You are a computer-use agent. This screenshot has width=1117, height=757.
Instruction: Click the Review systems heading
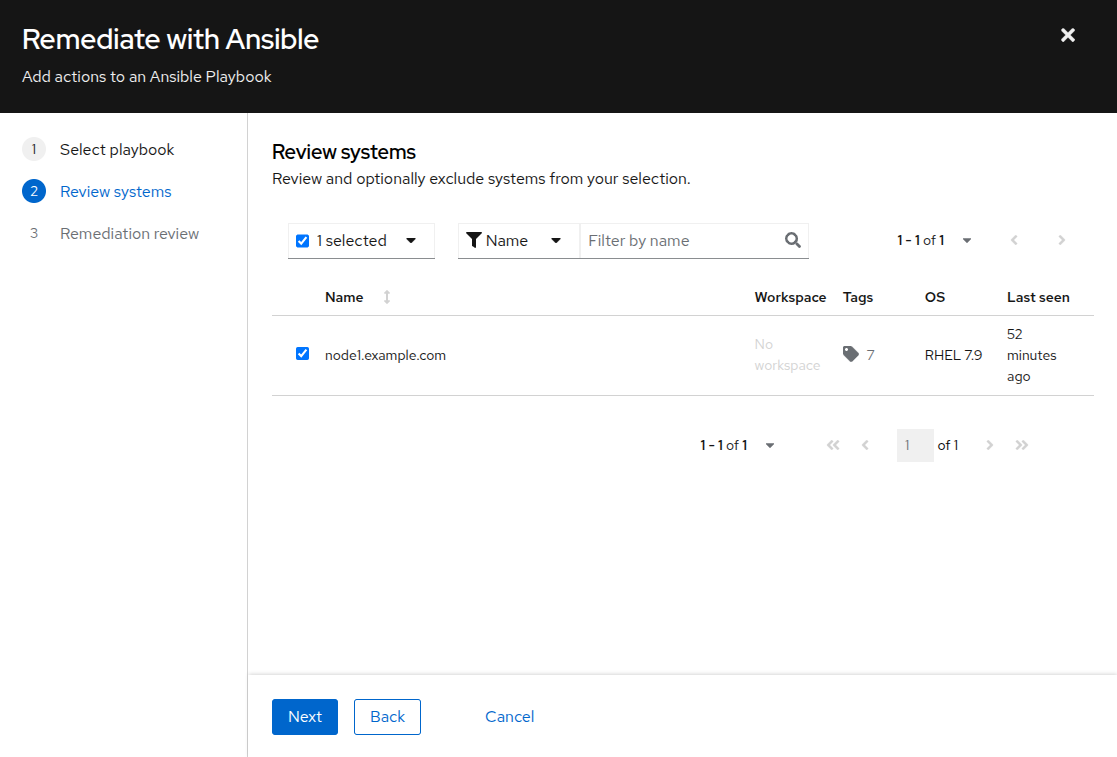tap(344, 152)
